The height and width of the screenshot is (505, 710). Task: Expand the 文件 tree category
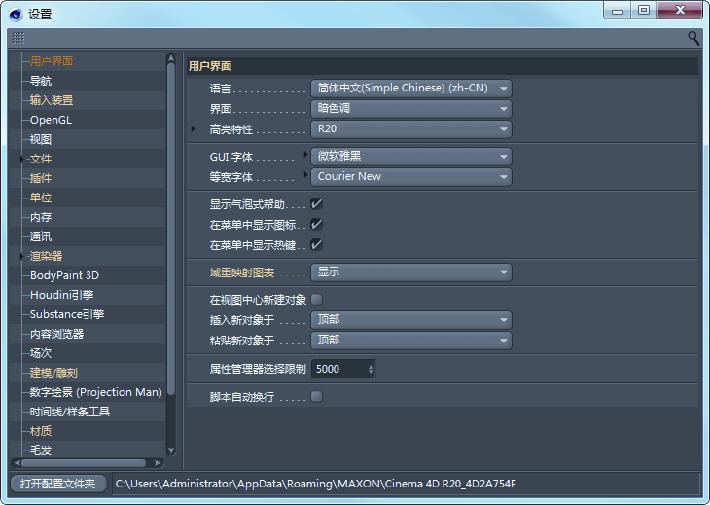point(22,159)
